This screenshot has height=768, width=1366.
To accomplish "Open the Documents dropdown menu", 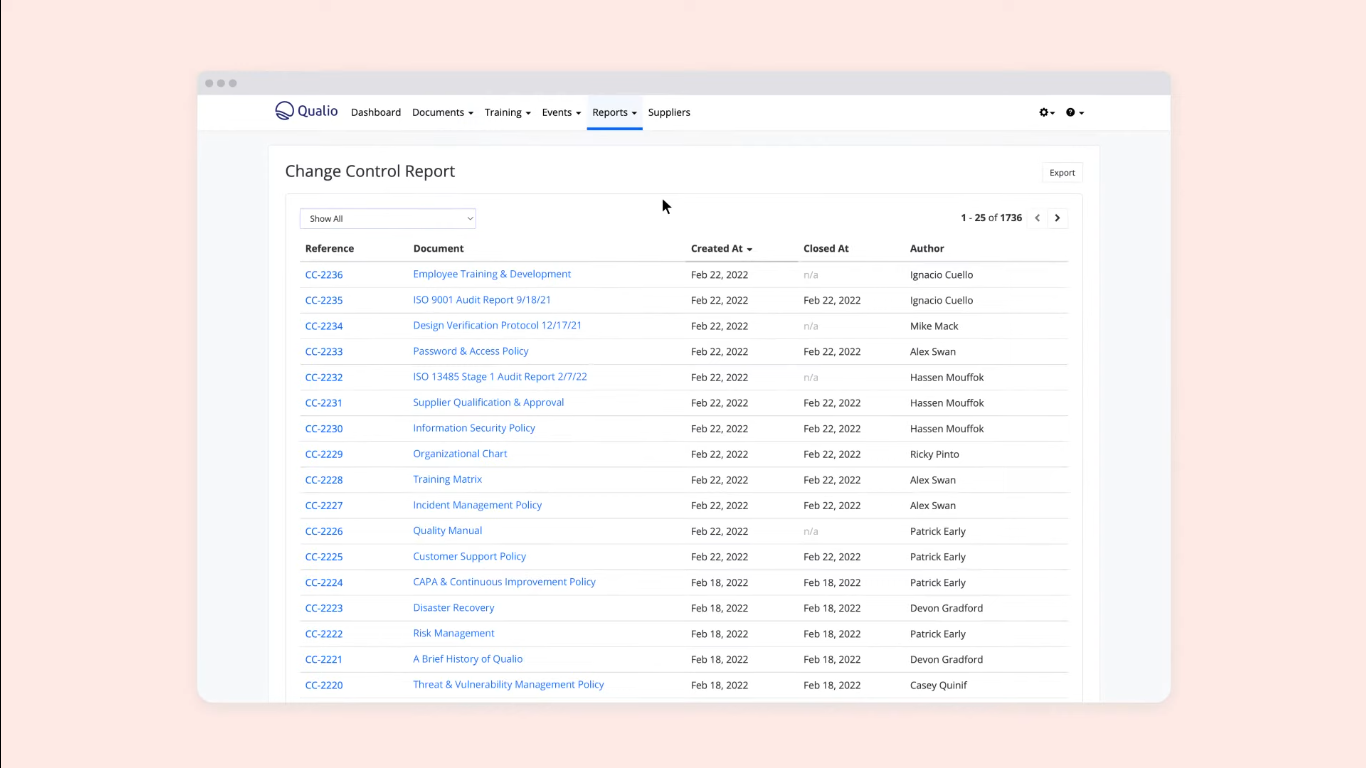I will tap(442, 113).
